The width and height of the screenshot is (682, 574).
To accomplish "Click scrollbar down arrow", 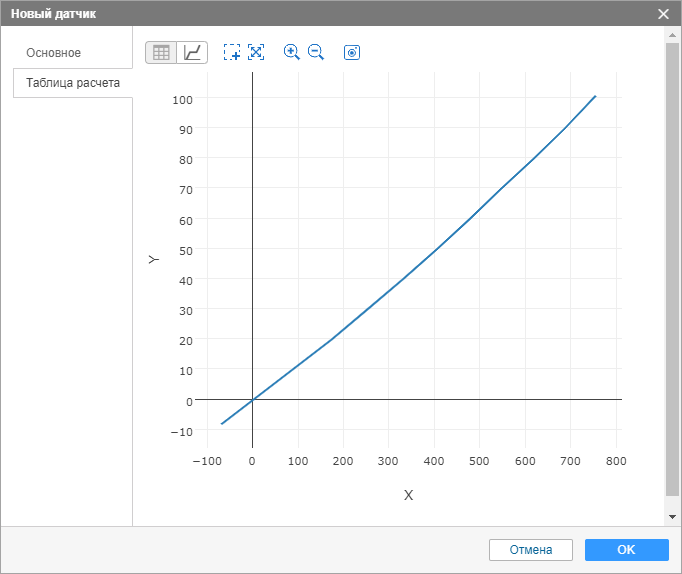I will pos(672,517).
